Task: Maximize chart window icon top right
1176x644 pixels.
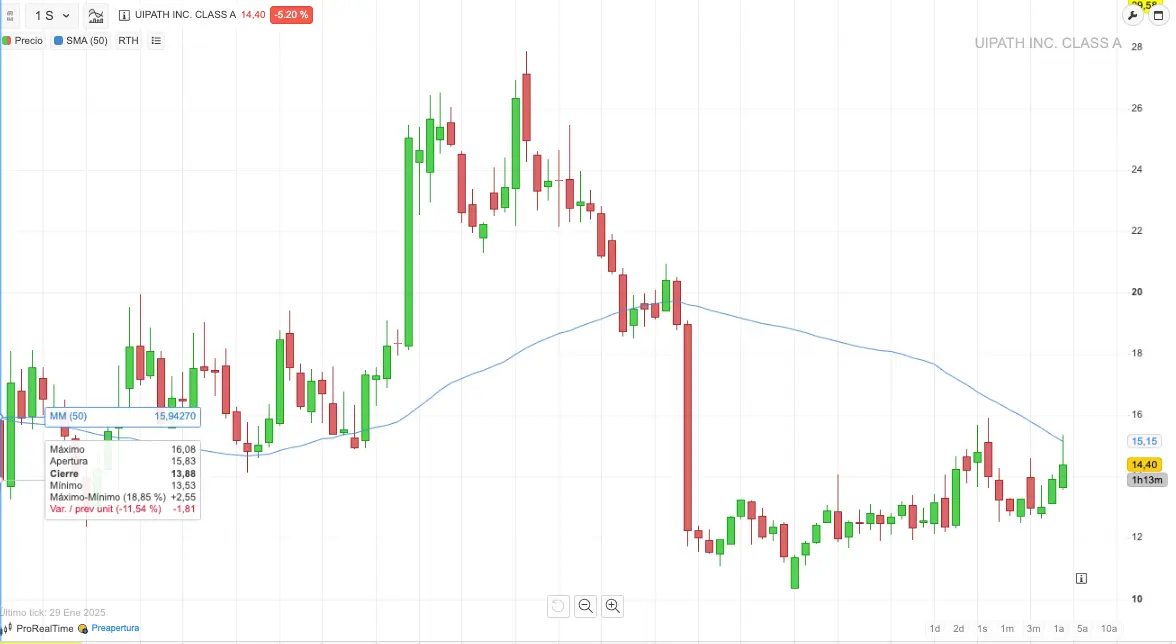Action: pyautogui.click(x=1158, y=15)
